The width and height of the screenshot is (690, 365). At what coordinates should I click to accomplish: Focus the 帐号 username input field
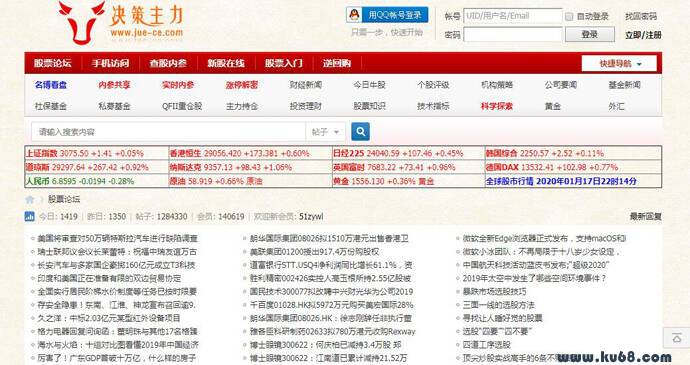[x=513, y=16]
